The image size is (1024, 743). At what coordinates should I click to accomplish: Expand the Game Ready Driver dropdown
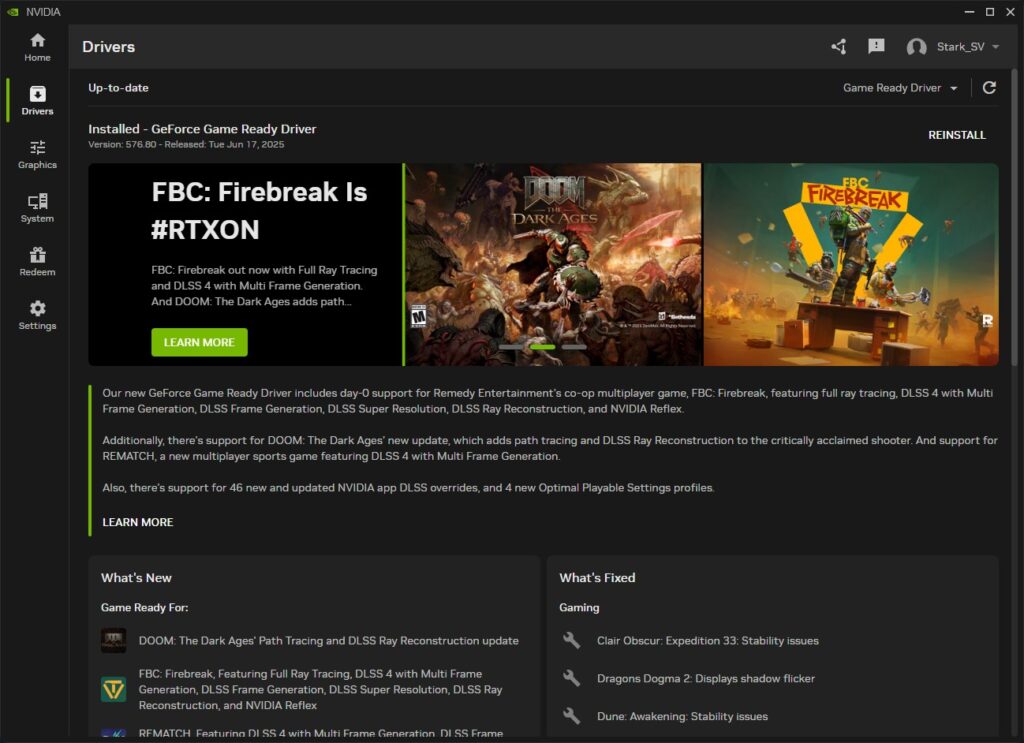(x=900, y=87)
